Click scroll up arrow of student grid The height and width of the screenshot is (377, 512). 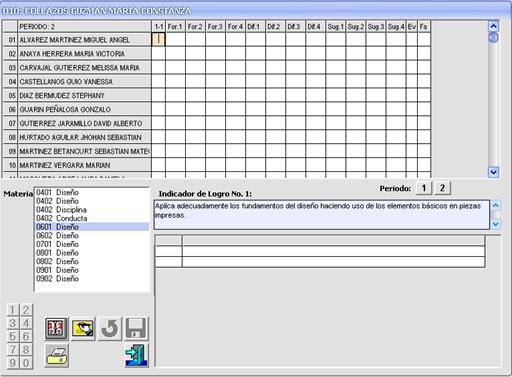(x=493, y=26)
